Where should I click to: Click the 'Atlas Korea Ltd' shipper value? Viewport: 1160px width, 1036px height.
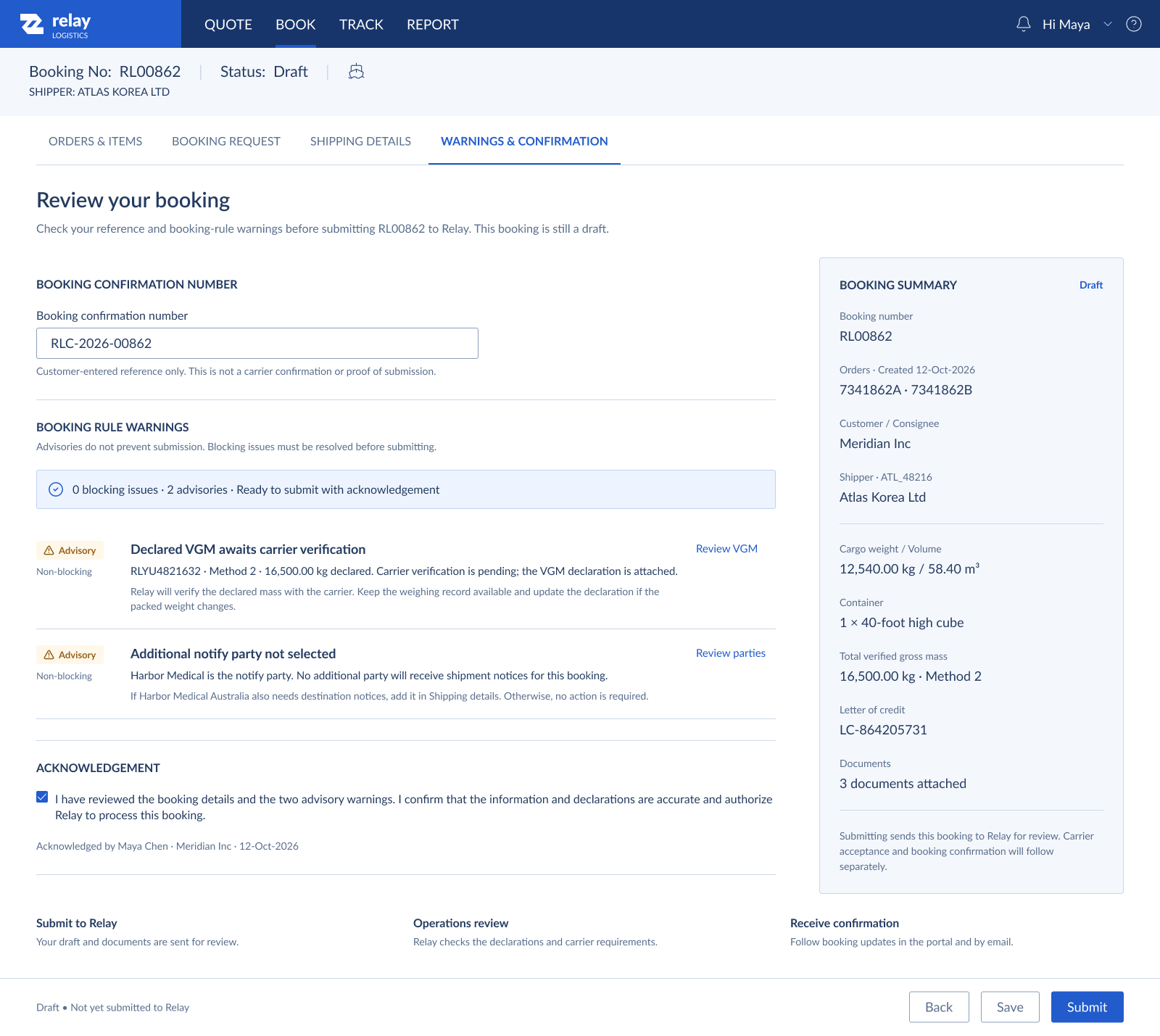click(882, 497)
